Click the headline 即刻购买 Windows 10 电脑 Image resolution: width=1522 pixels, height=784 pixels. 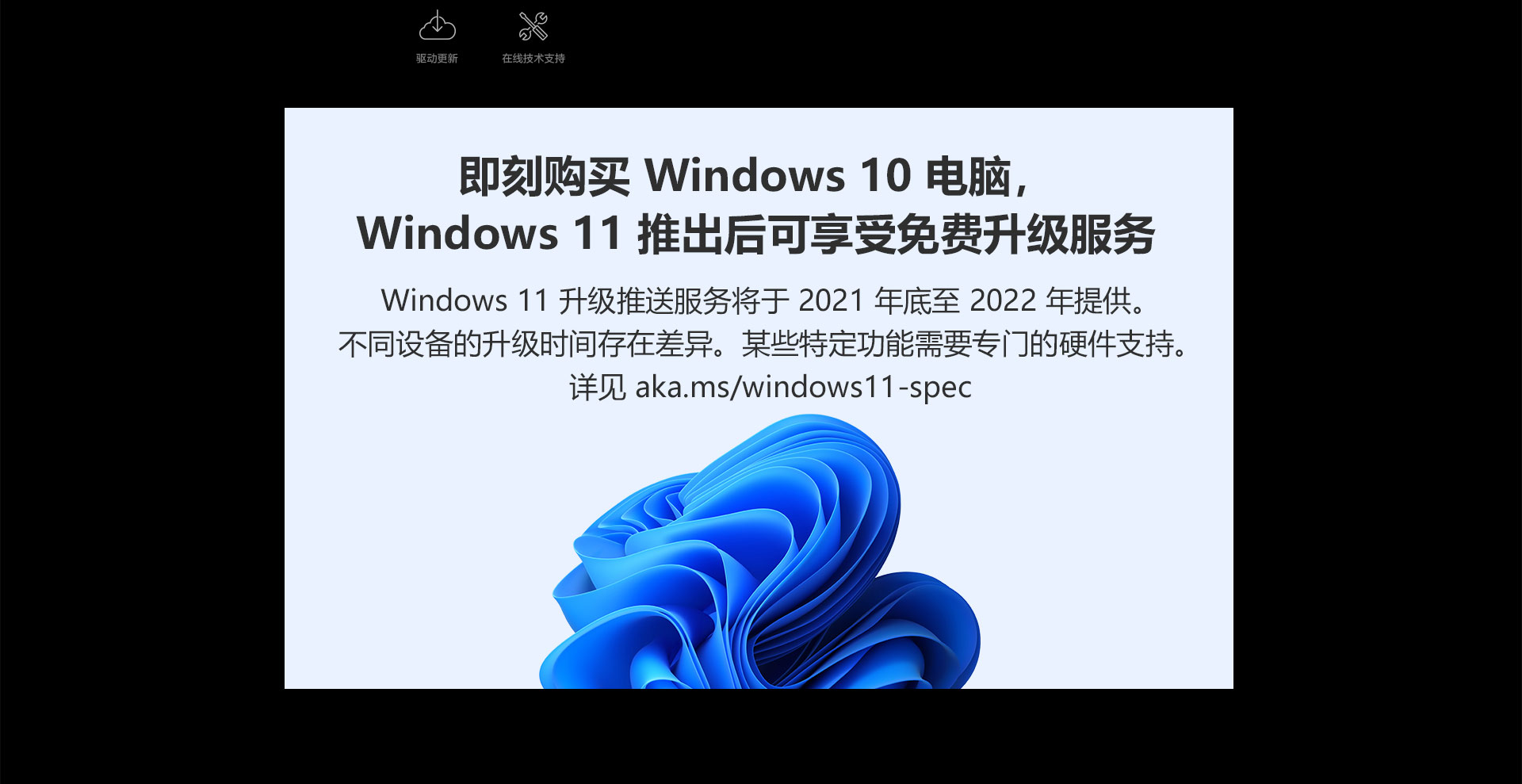point(744,176)
